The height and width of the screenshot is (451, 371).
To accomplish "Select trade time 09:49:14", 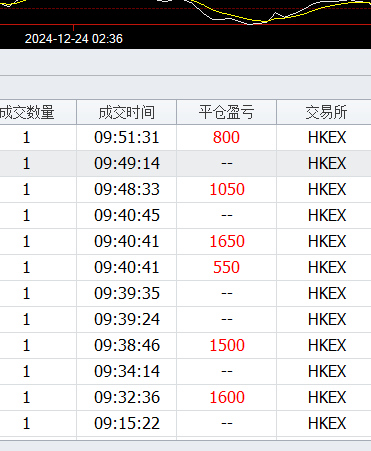I will [x=127, y=163].
